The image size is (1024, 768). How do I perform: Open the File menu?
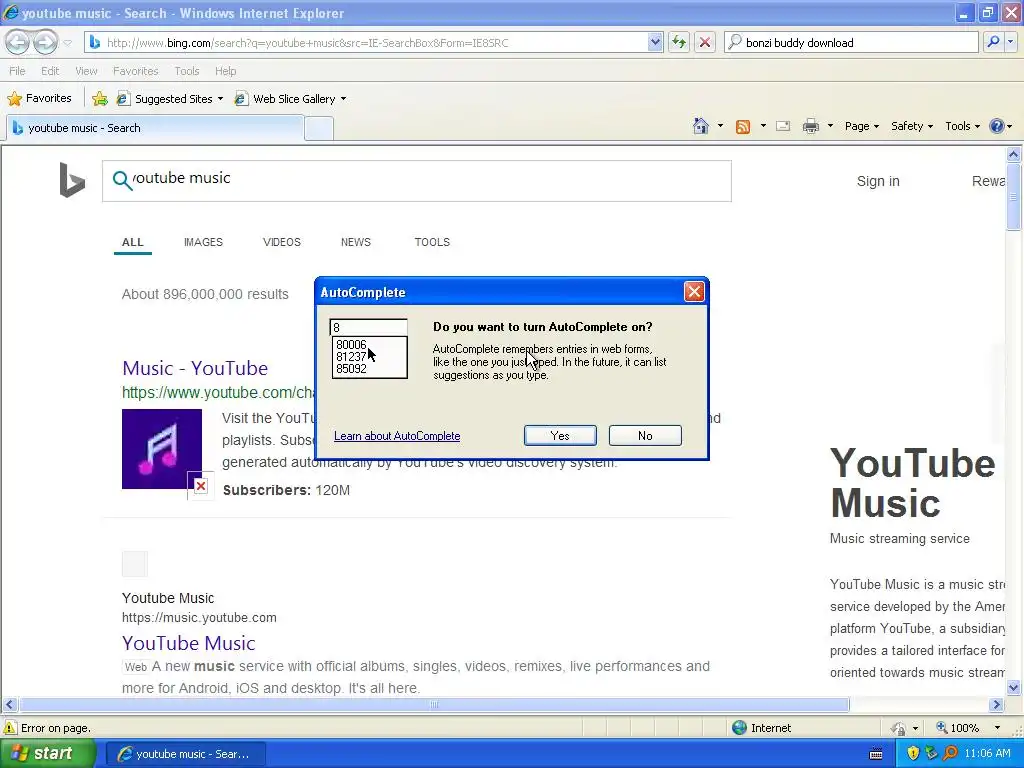click(17, 71)
